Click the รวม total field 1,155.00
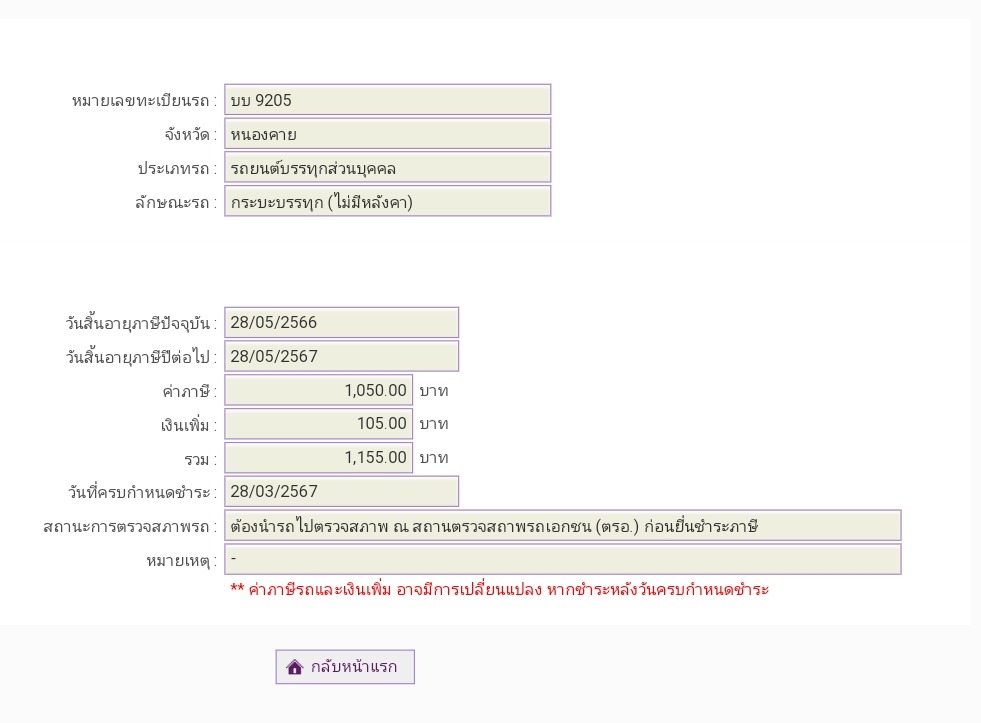Image resolution: width=981 pixels, height=723 pixels. click(x=318, y=458)
